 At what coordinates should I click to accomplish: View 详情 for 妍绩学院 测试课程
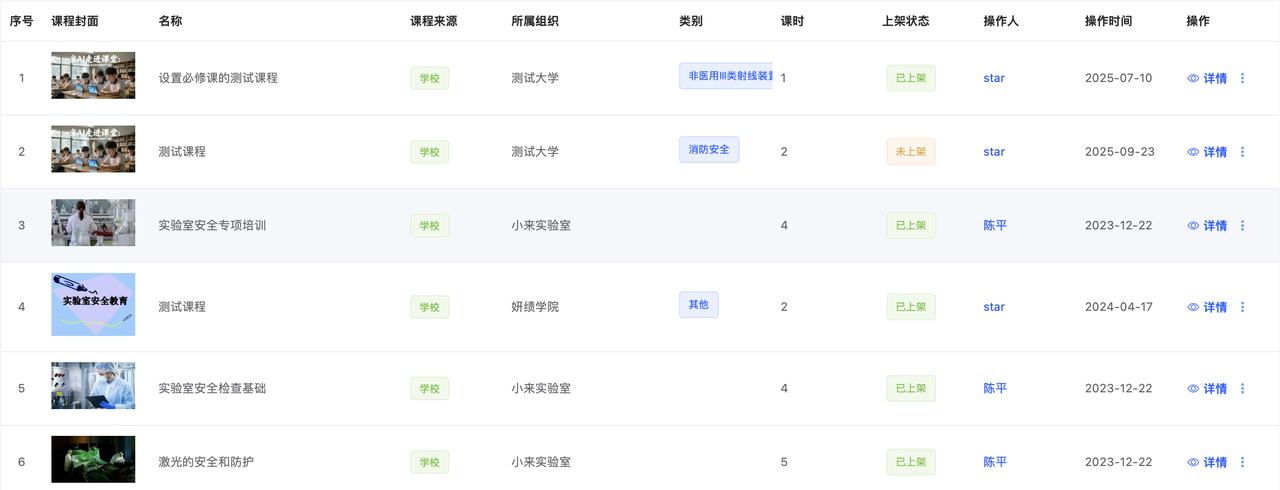[x=1214, y=307]
